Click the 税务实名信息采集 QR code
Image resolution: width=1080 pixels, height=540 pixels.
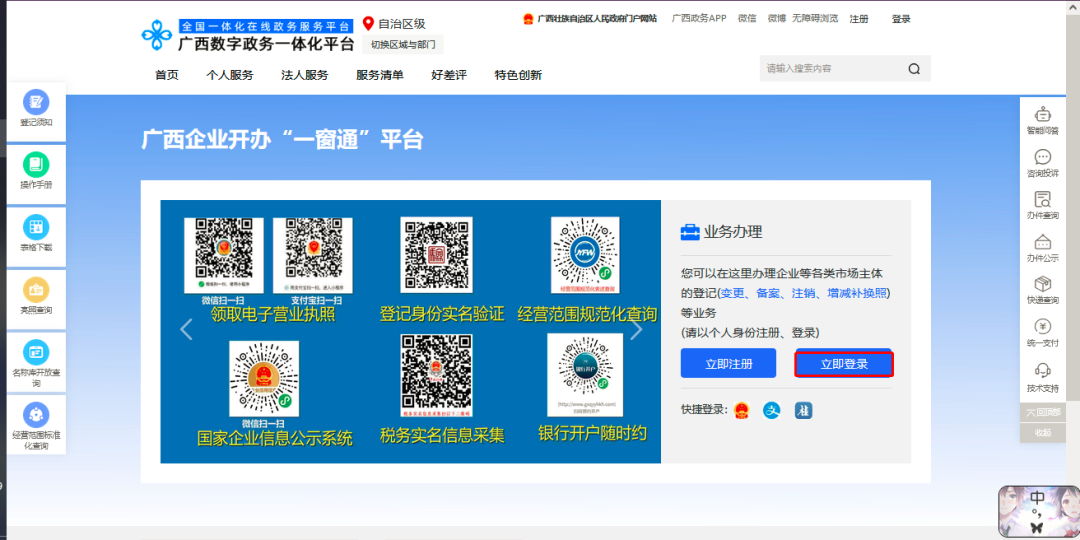point(437,375)
